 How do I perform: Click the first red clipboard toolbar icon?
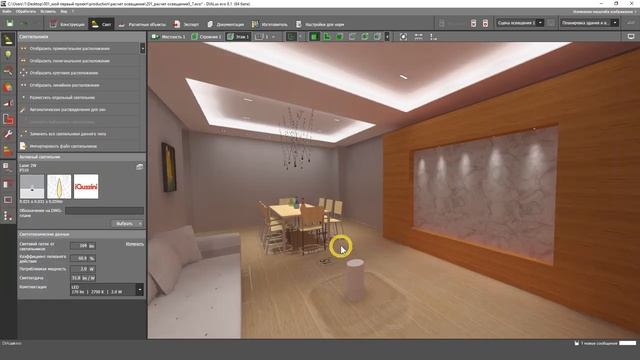pyautogui.click(x=473, y=23)
